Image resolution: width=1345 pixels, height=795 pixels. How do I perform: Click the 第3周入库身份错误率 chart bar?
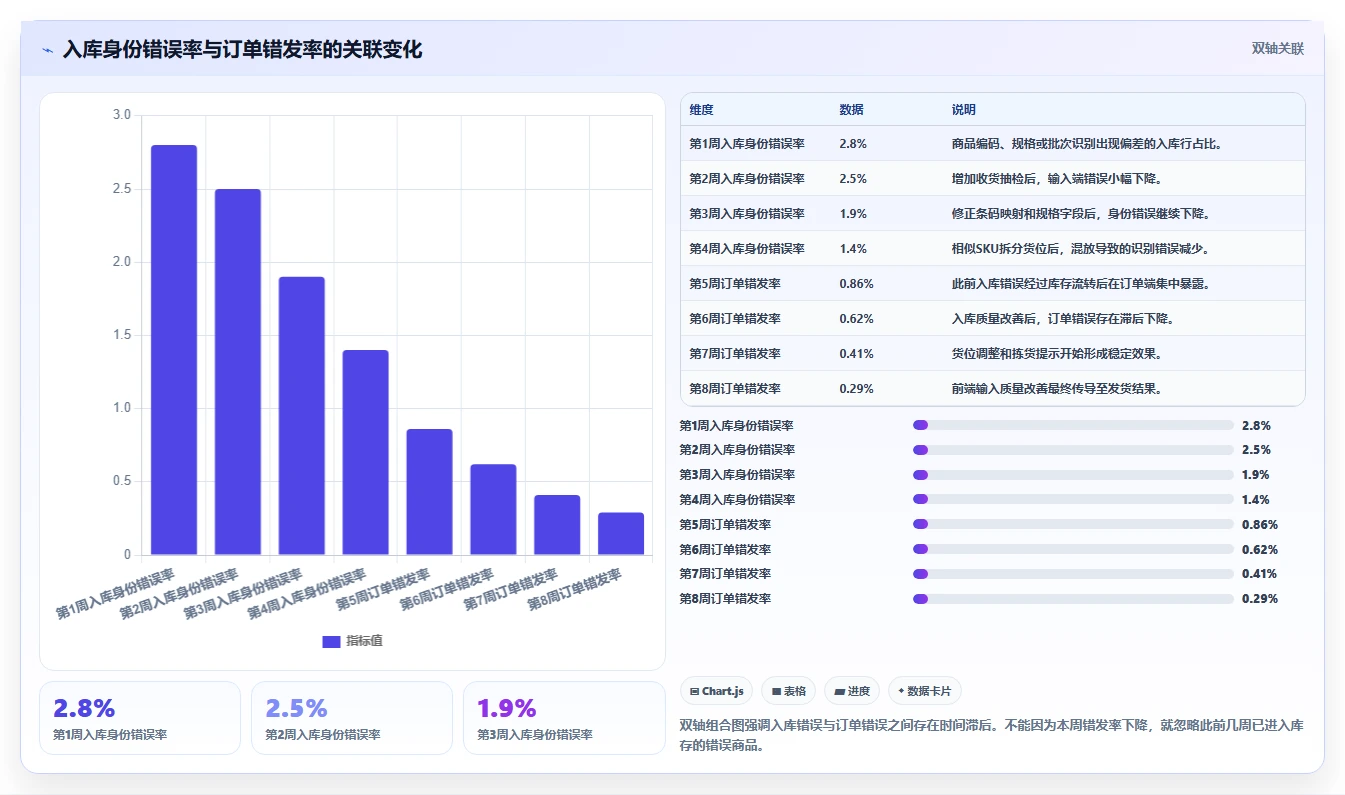302,416
